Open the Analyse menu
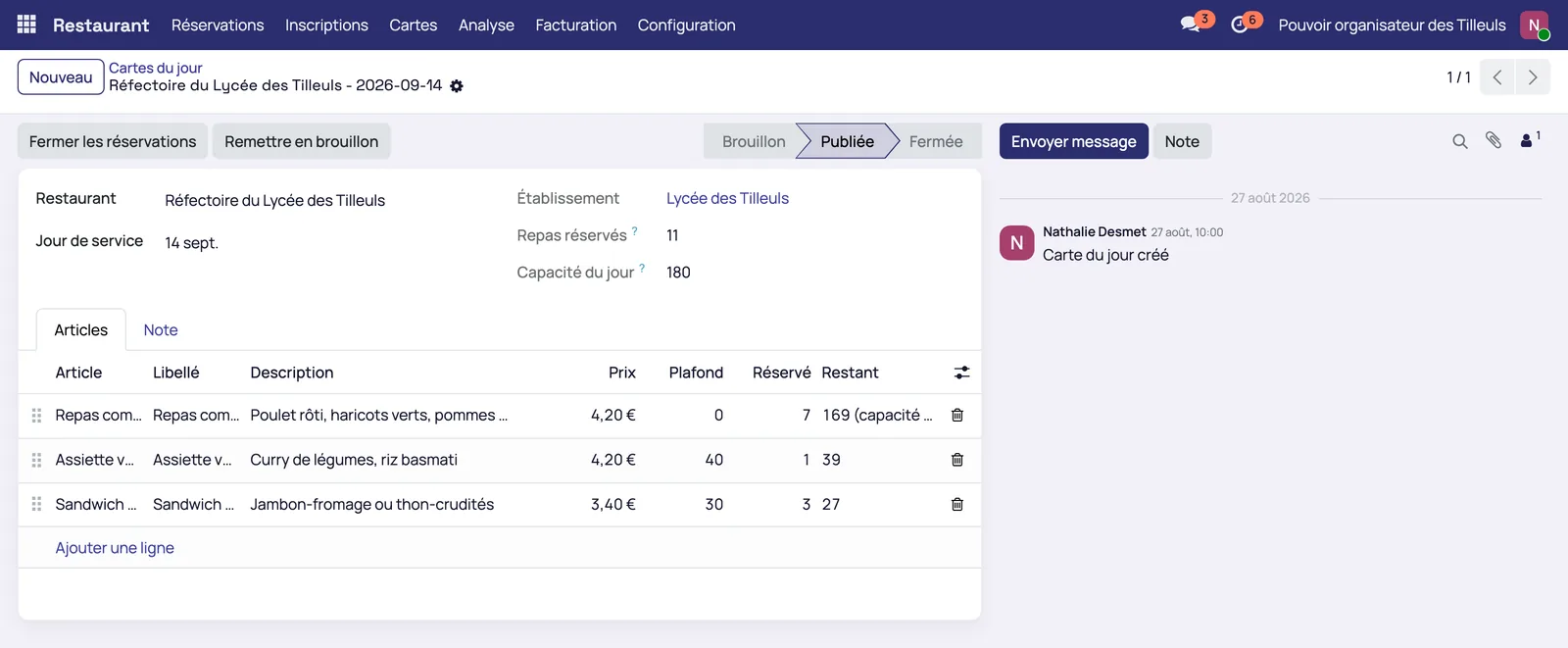 [486, 25]
